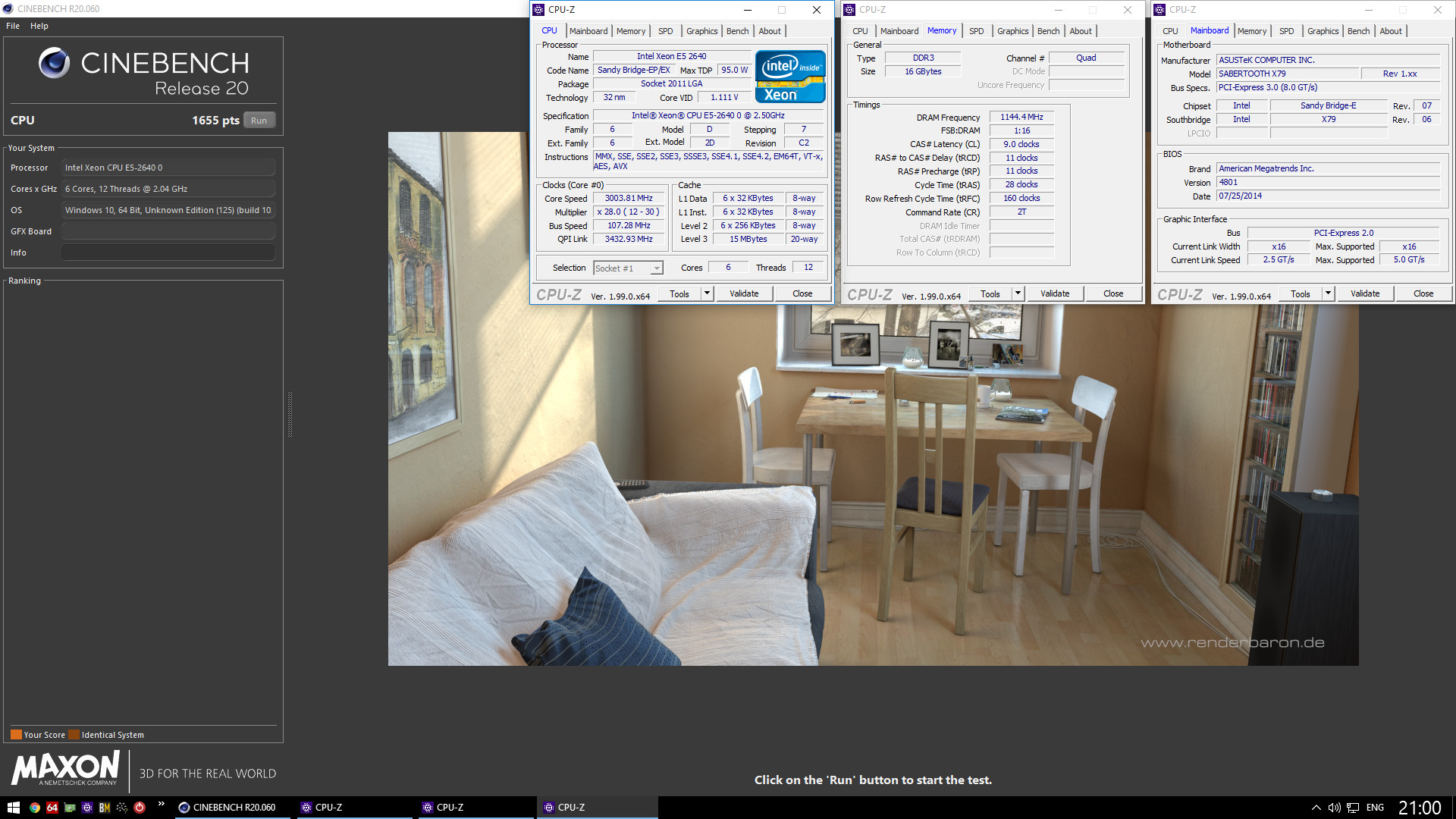Open Graphics tab in the Mainboard CPU-Z window
The width and height of the screenshot is (1456, 819).
pyautogui.click(x=1323, y=31)
